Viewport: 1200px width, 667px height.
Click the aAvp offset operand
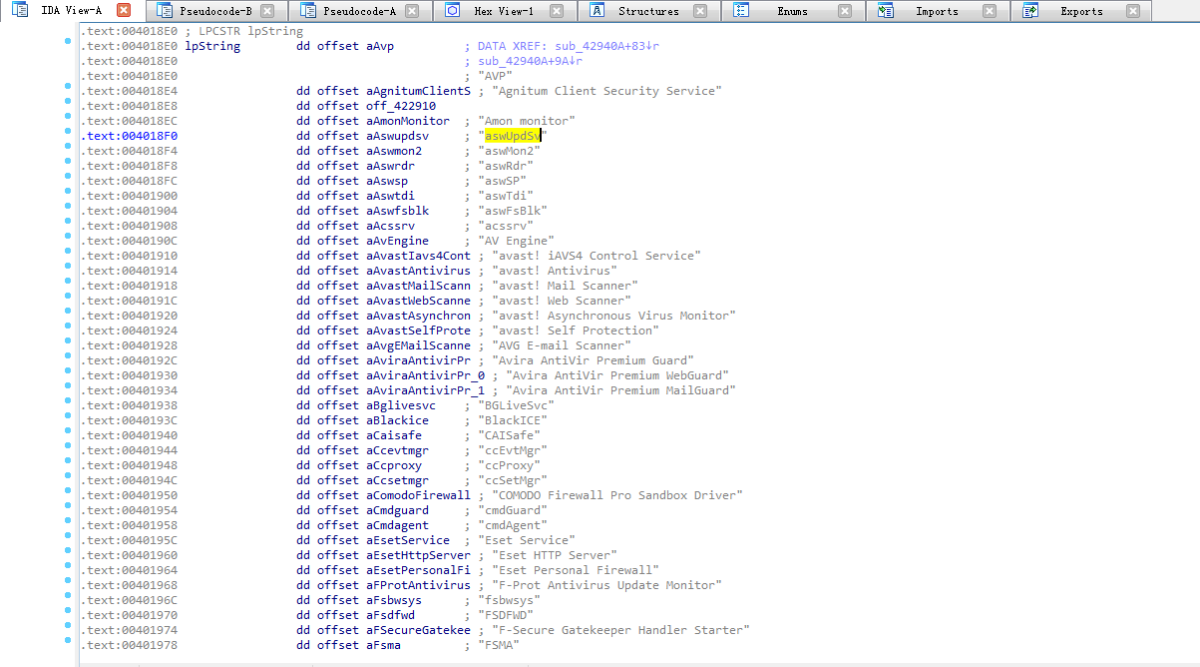380,46
